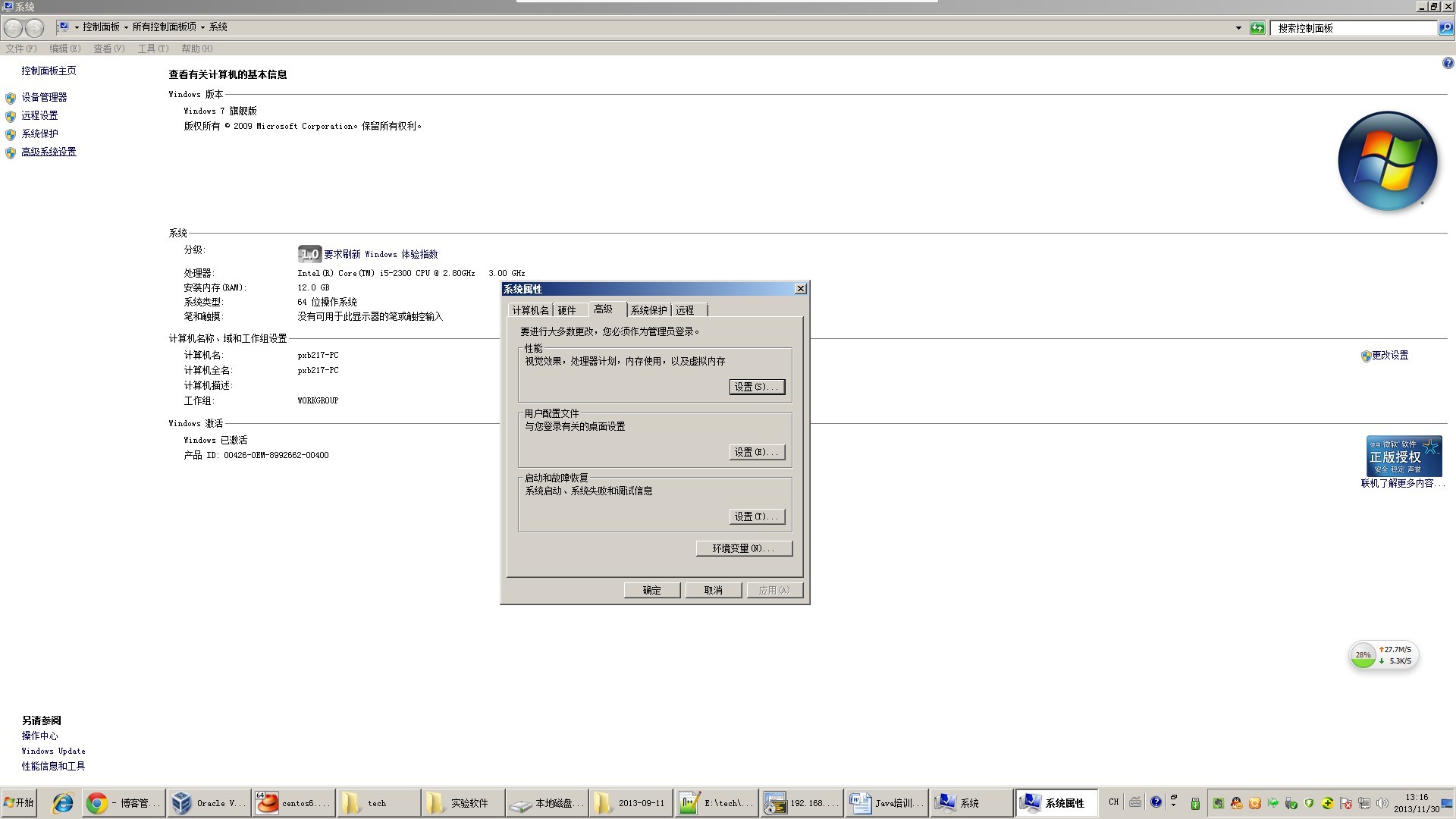Open the tech folder taskbar item
Screen dimensions: 1456x819
pyautogui.click(x=378, y=803)
